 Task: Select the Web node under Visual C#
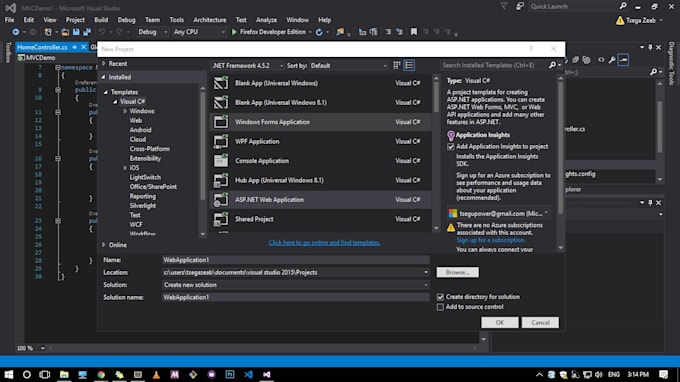tap(136, 121)
